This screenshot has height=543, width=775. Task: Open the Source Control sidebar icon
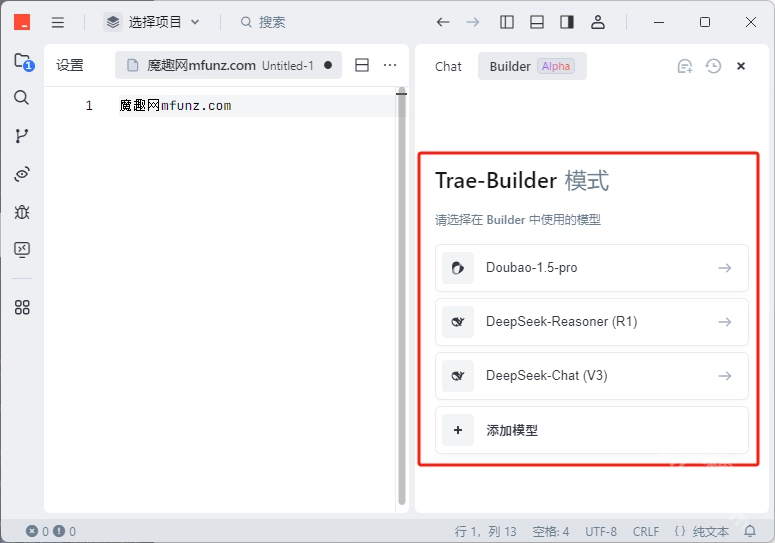click(x=22, y=136)
